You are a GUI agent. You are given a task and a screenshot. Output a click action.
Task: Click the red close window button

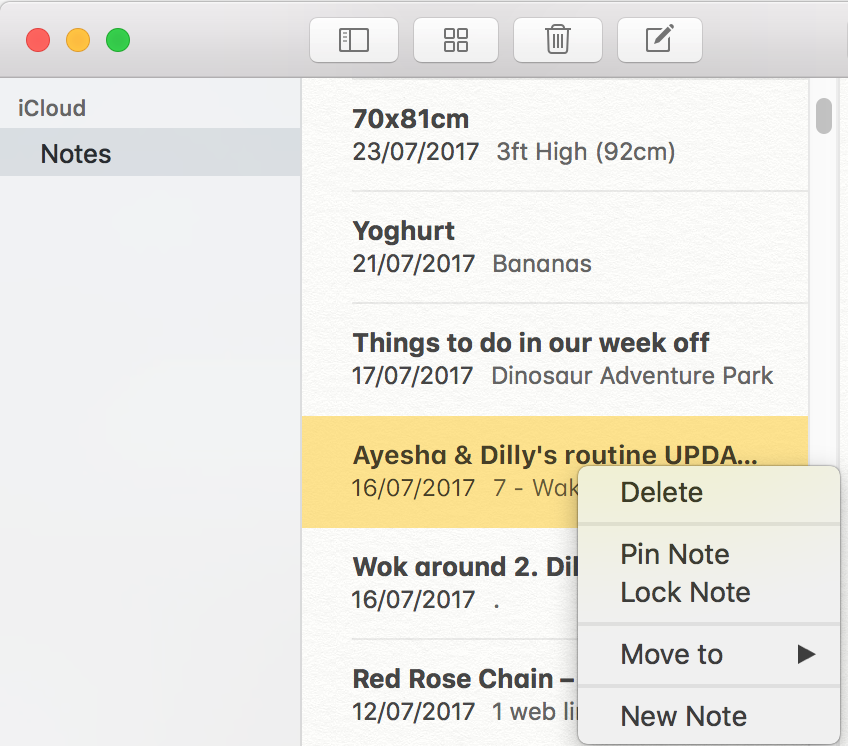38,40
